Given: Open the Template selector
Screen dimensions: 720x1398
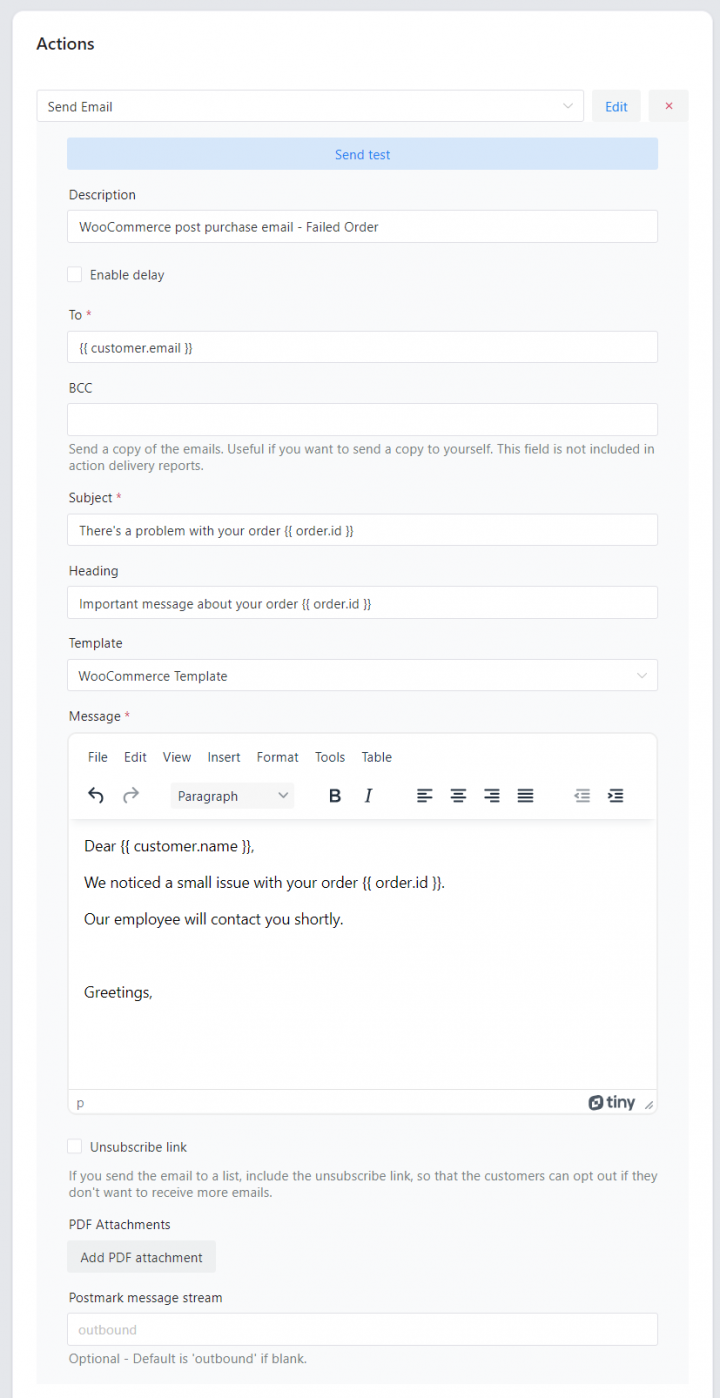Looking at the screenshot, I should pyautogui.click(x=362, y=675).
